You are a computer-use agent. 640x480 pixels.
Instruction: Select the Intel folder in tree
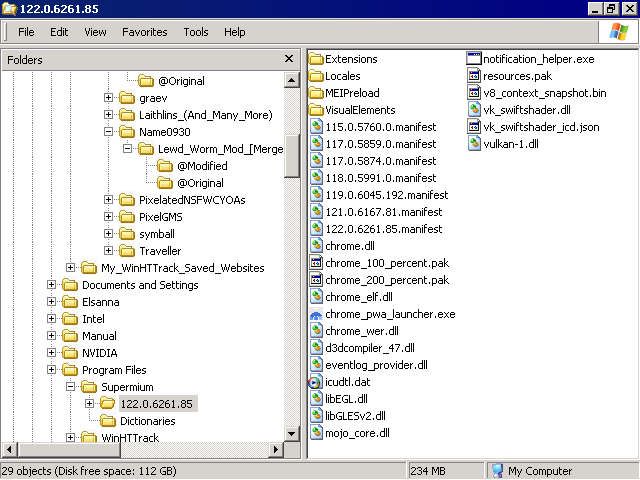(x=93, y=319)
